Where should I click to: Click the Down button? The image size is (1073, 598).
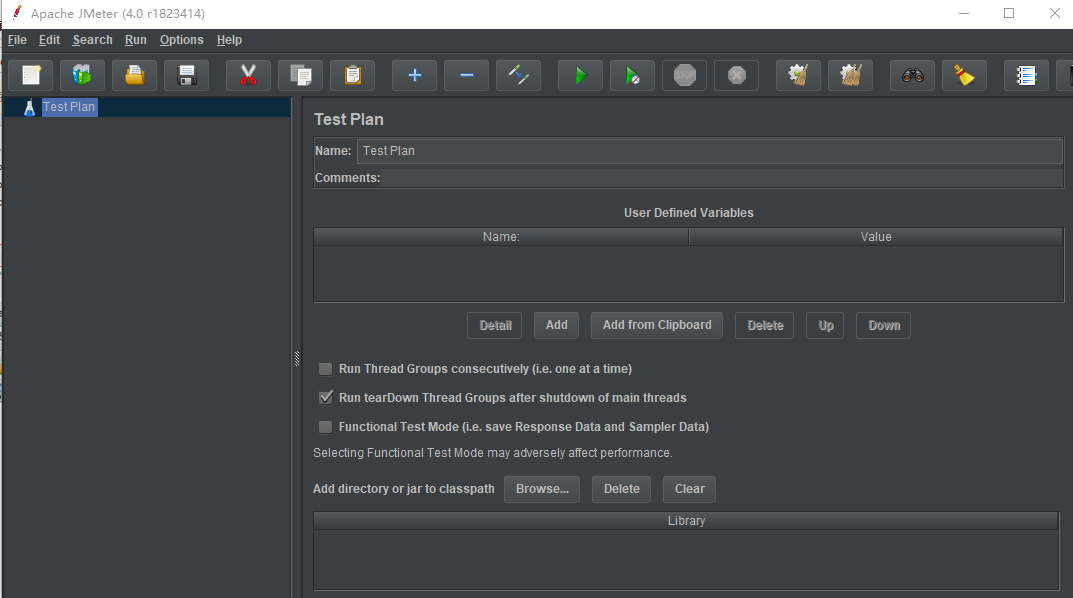883,326
